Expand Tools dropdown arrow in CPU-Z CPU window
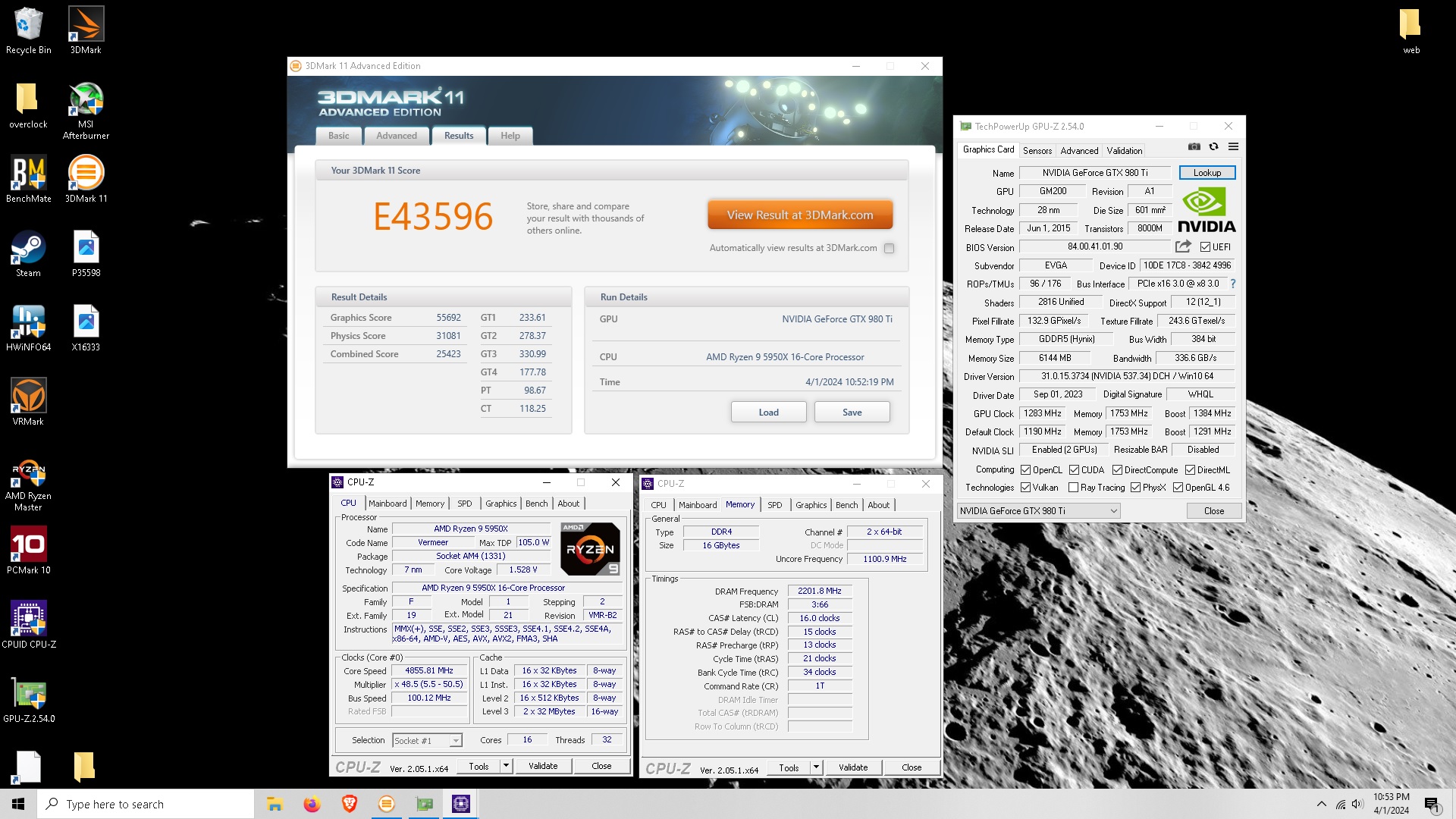 pos(506,766)
